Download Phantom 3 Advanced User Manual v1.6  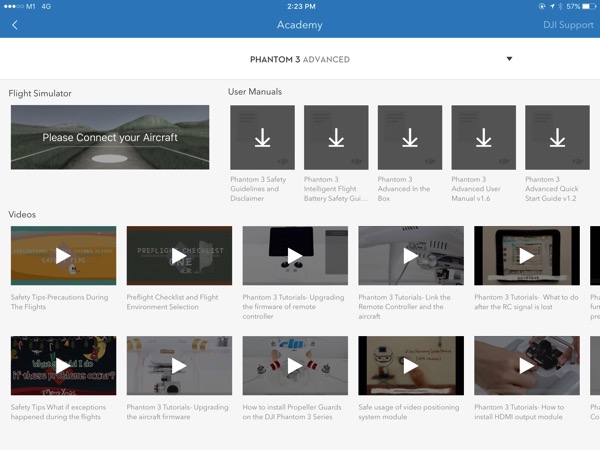coord(484,137)
